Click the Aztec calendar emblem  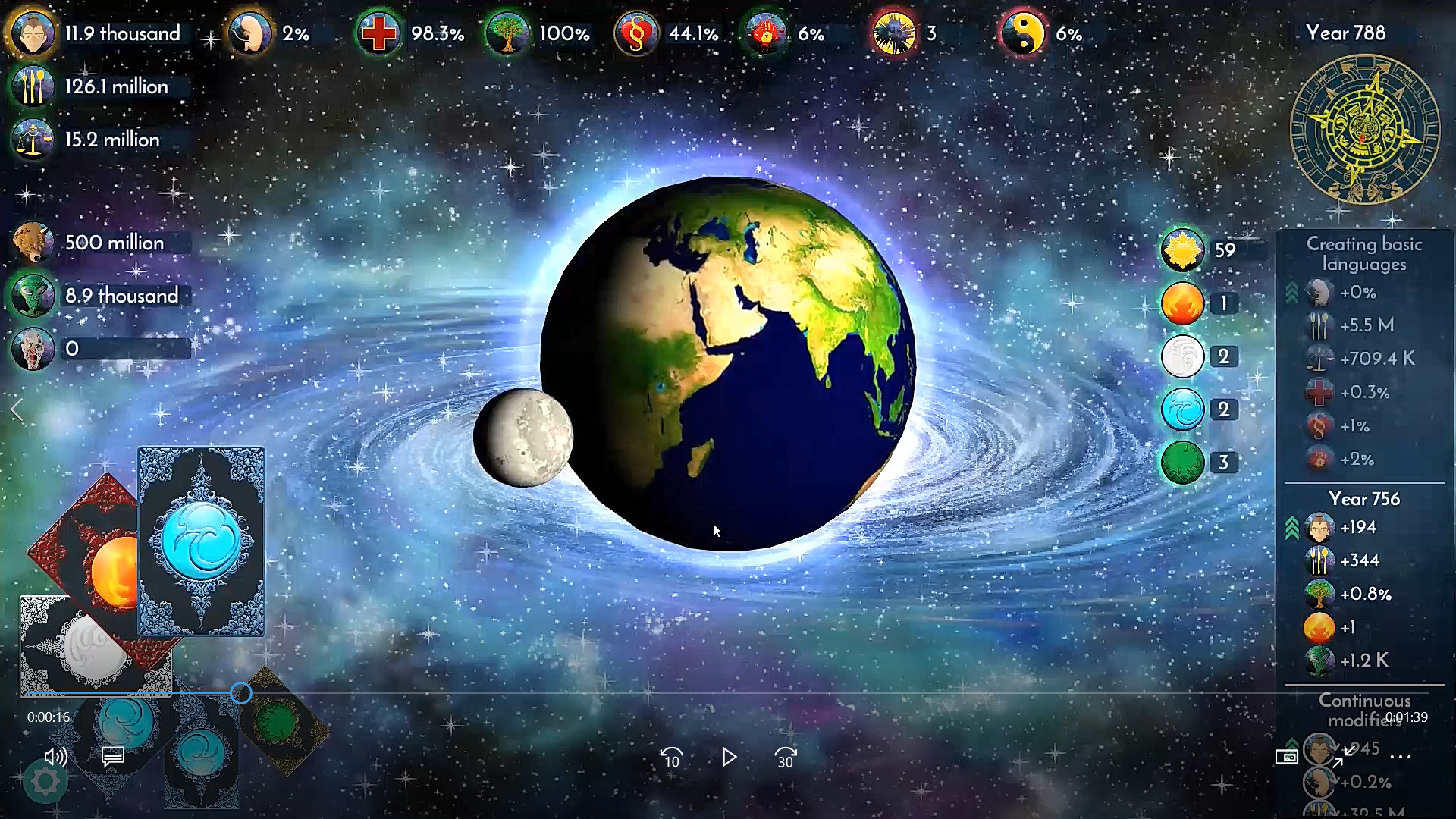1364,129
